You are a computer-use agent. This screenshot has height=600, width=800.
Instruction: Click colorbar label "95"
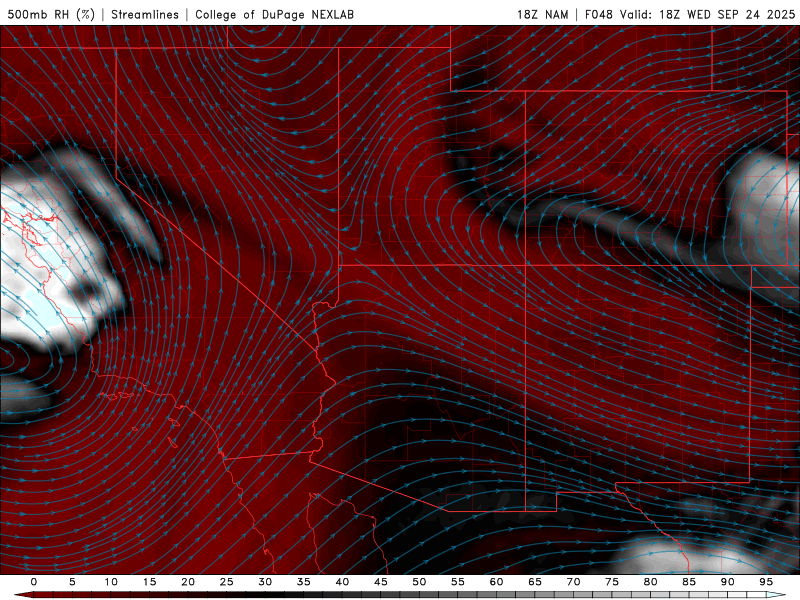[766, 582]
